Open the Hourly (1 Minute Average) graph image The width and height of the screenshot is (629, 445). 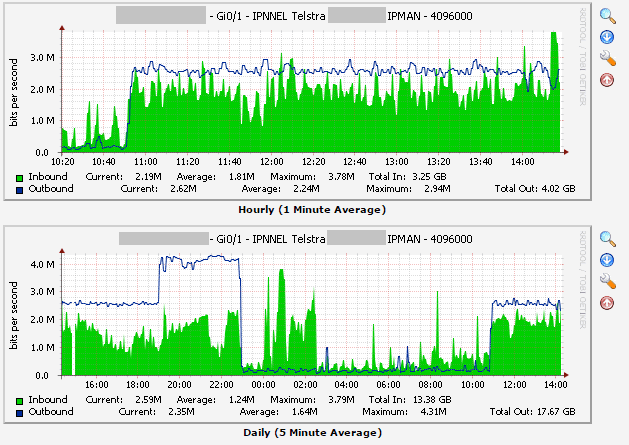pos(297,101)
